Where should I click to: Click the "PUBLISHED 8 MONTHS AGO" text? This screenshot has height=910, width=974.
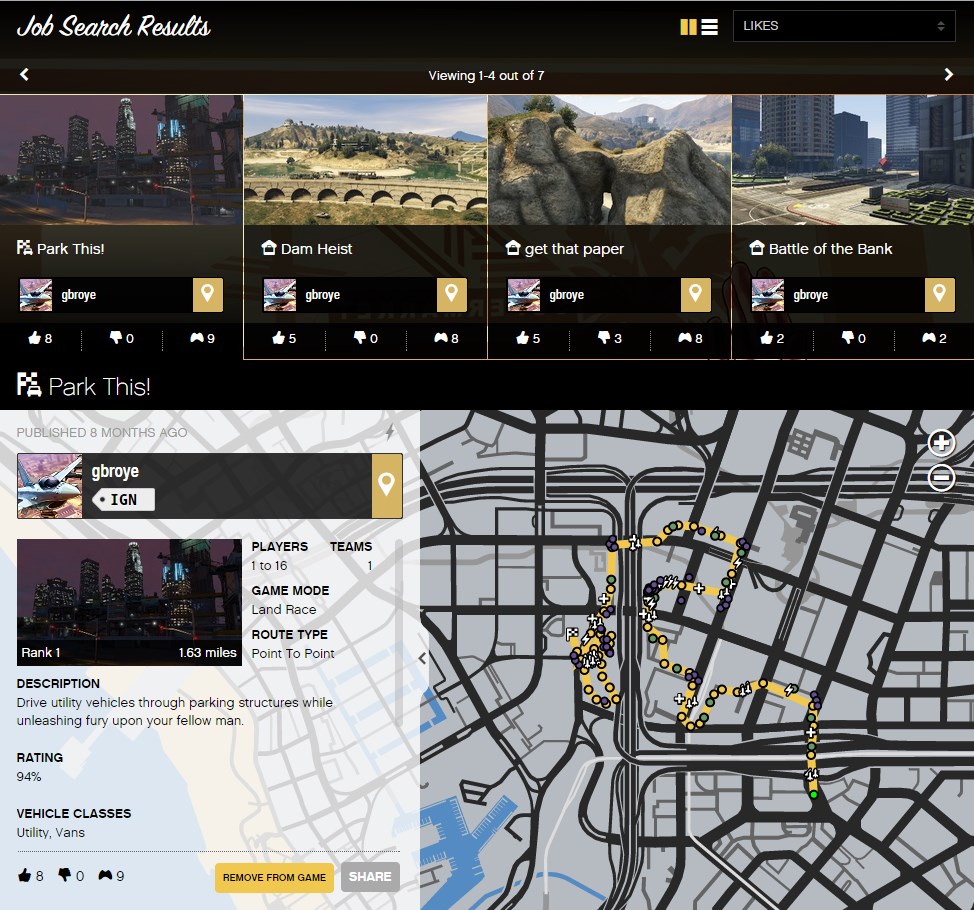click(x=102, y=432)
